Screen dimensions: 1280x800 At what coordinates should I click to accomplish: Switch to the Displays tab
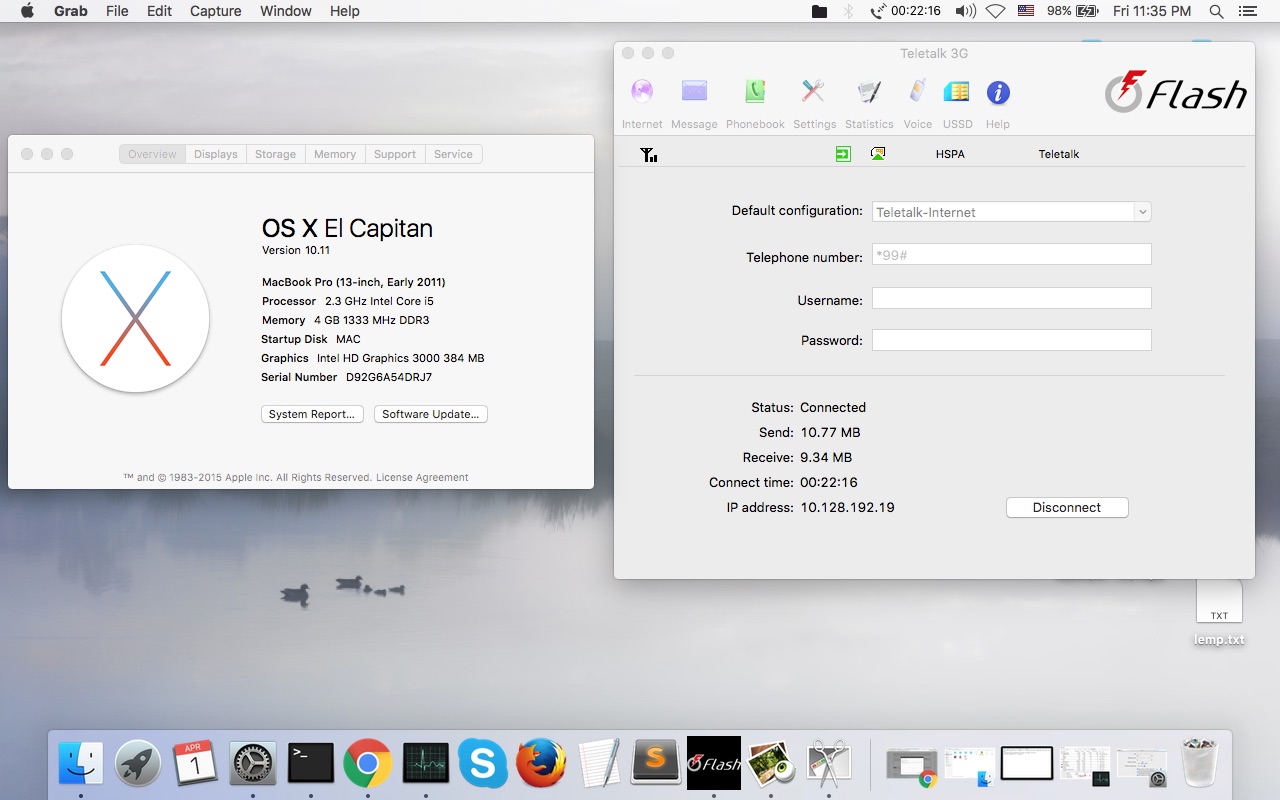pos(216,154)
